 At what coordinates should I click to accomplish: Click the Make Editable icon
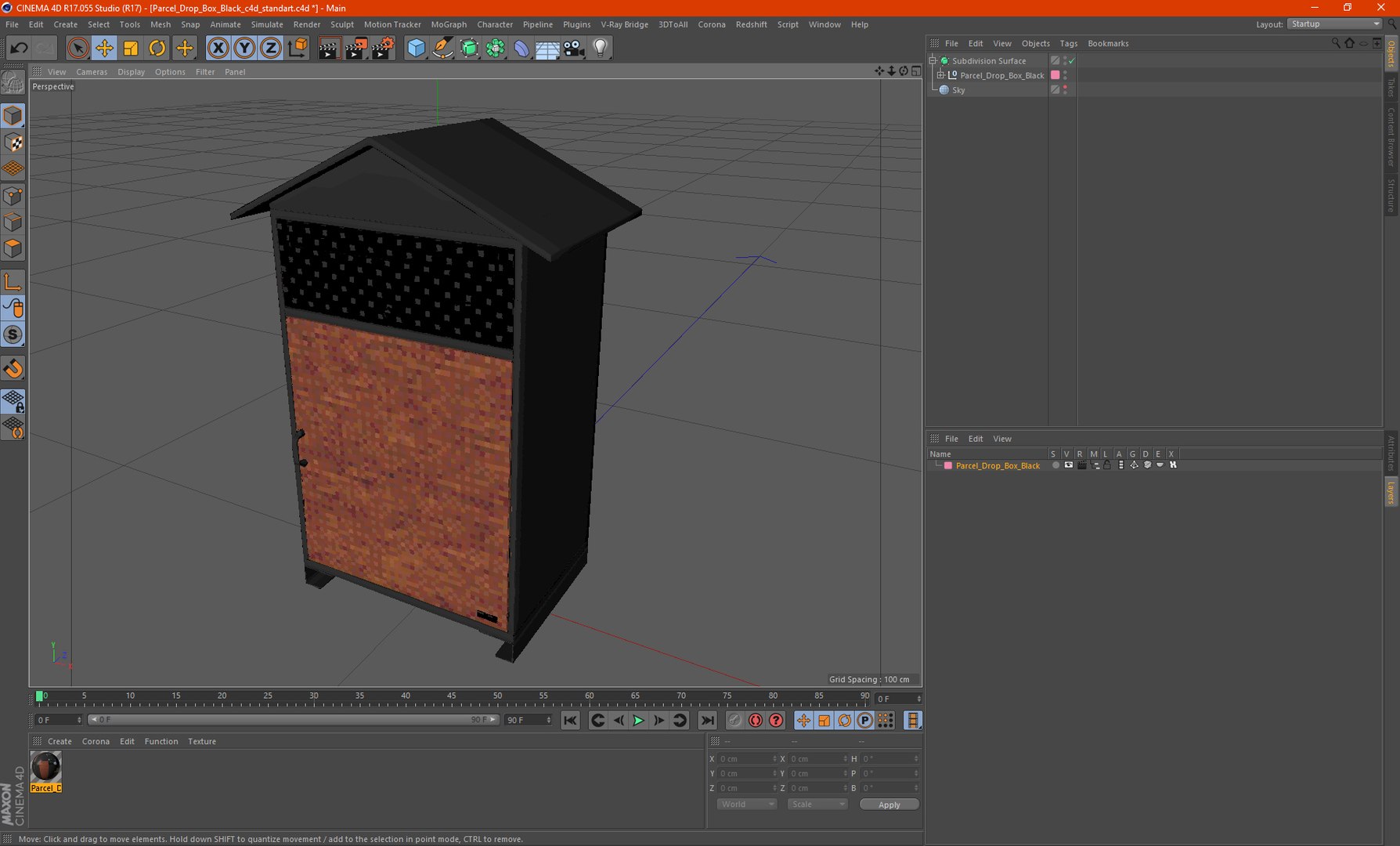pos(13,82)
